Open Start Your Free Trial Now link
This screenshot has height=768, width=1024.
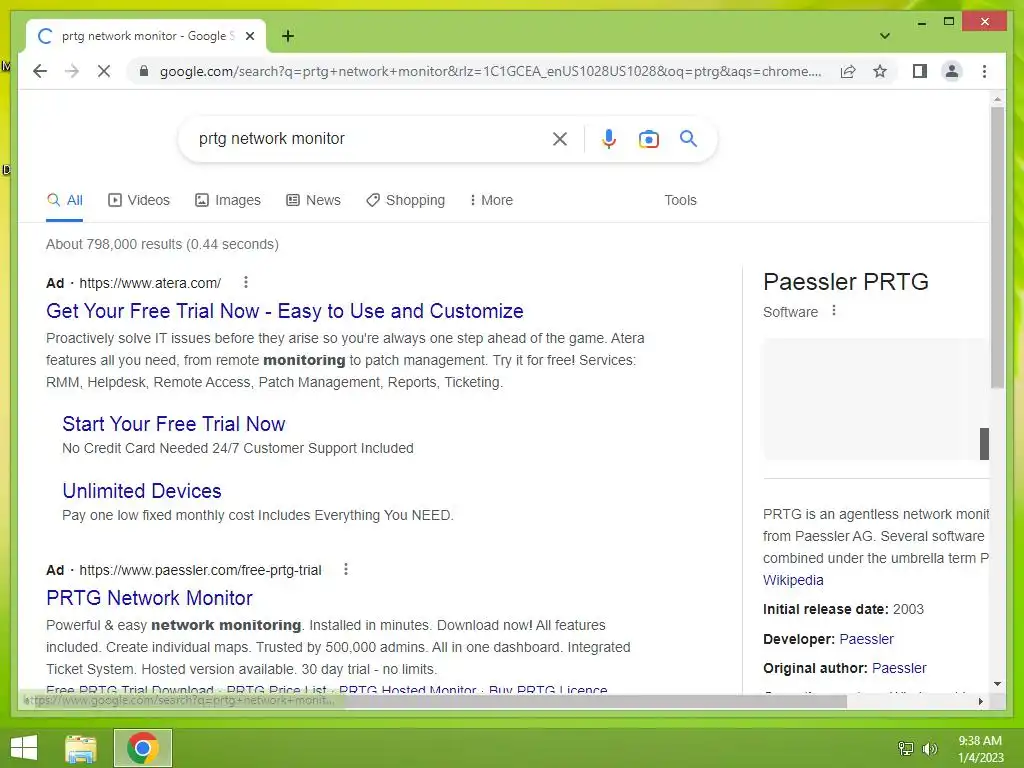pos(174,424)
